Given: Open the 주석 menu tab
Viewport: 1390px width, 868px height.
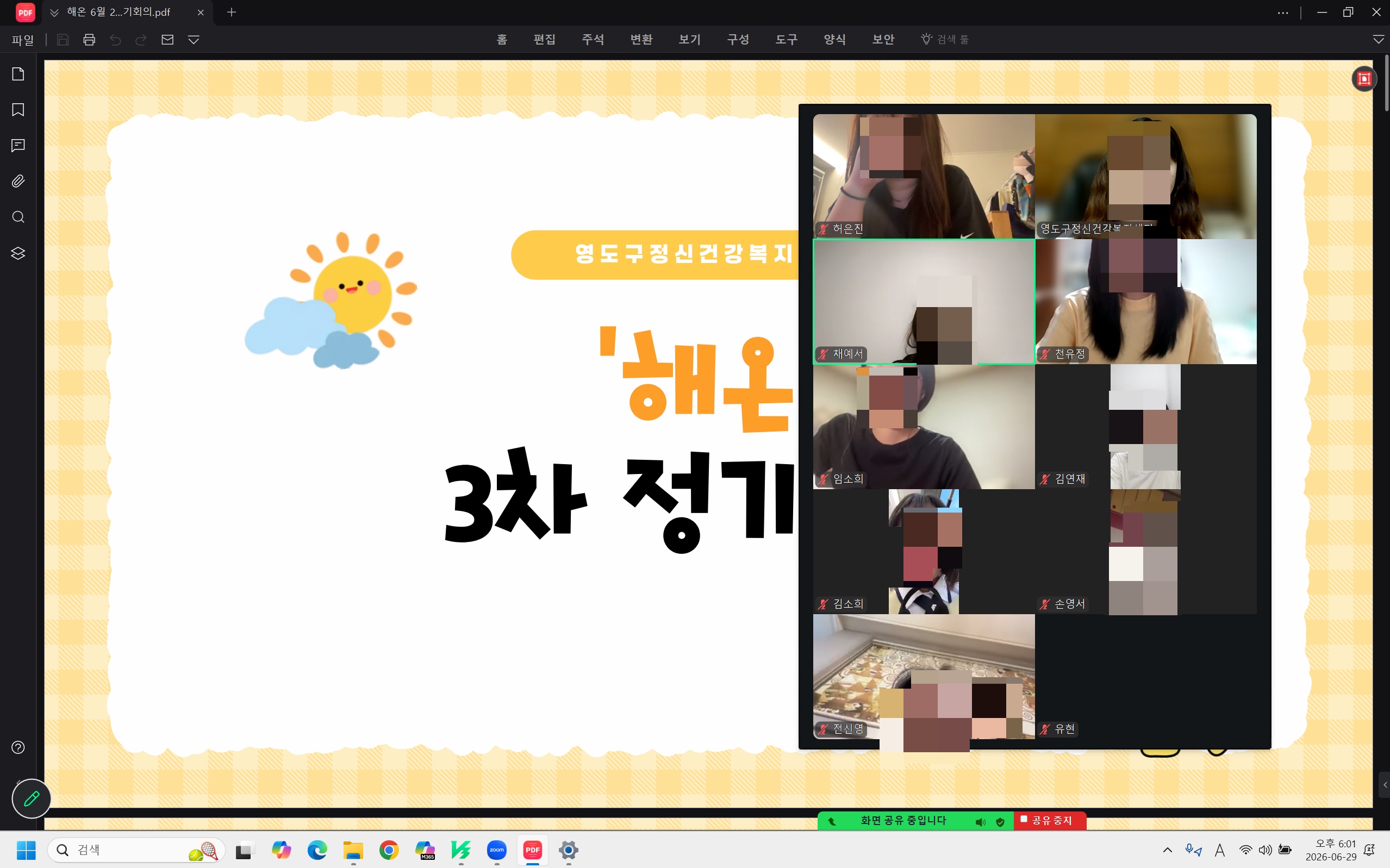Looking at the screenshot, I should point(593,39).
